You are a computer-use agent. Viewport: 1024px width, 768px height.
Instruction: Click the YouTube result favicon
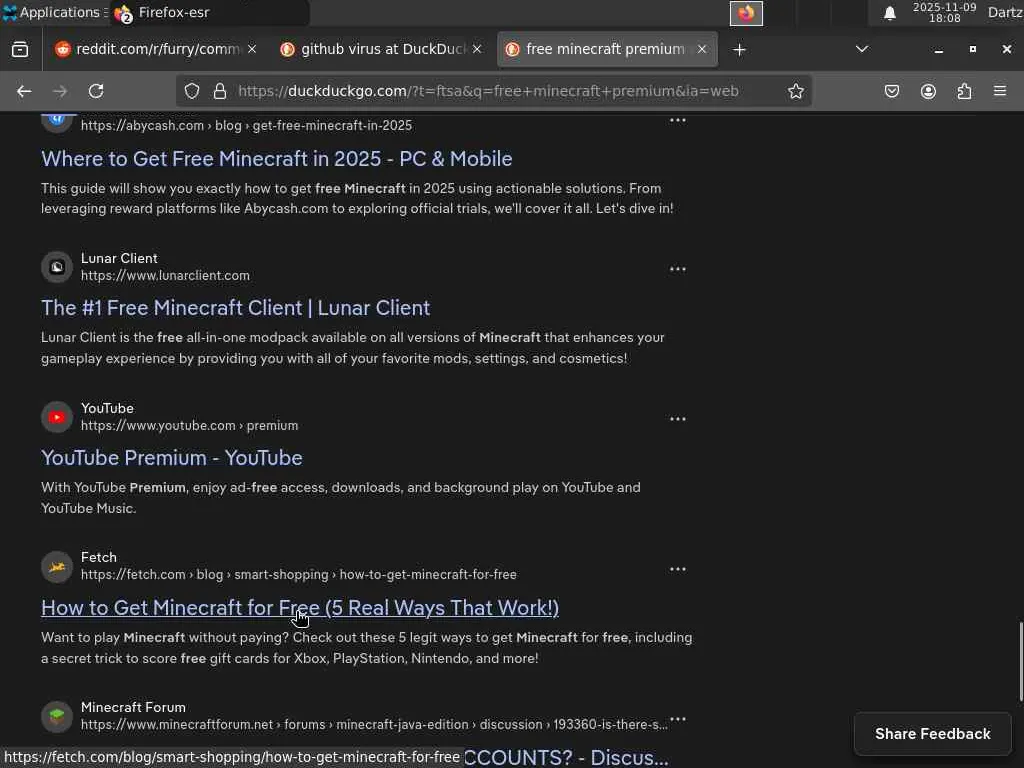(x=57, y=417)
